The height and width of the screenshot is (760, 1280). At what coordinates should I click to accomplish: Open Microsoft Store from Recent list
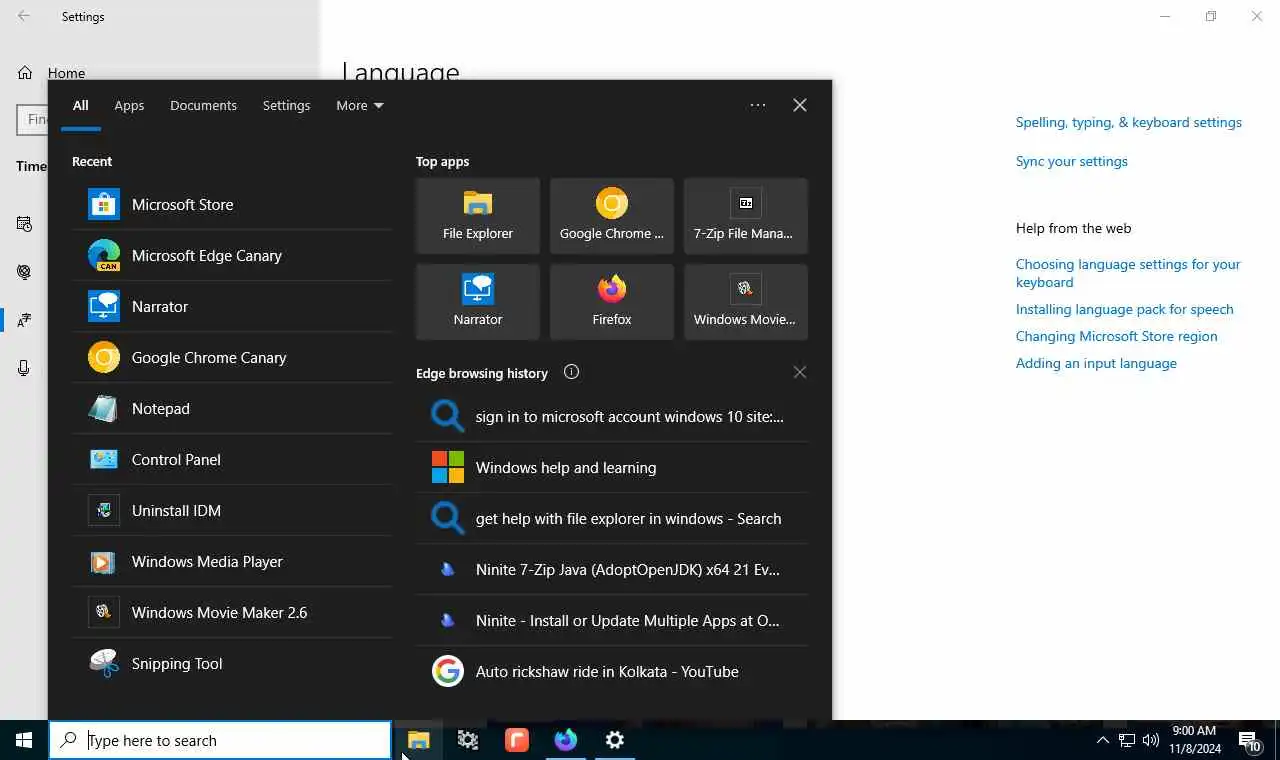(x=232, y=204)
